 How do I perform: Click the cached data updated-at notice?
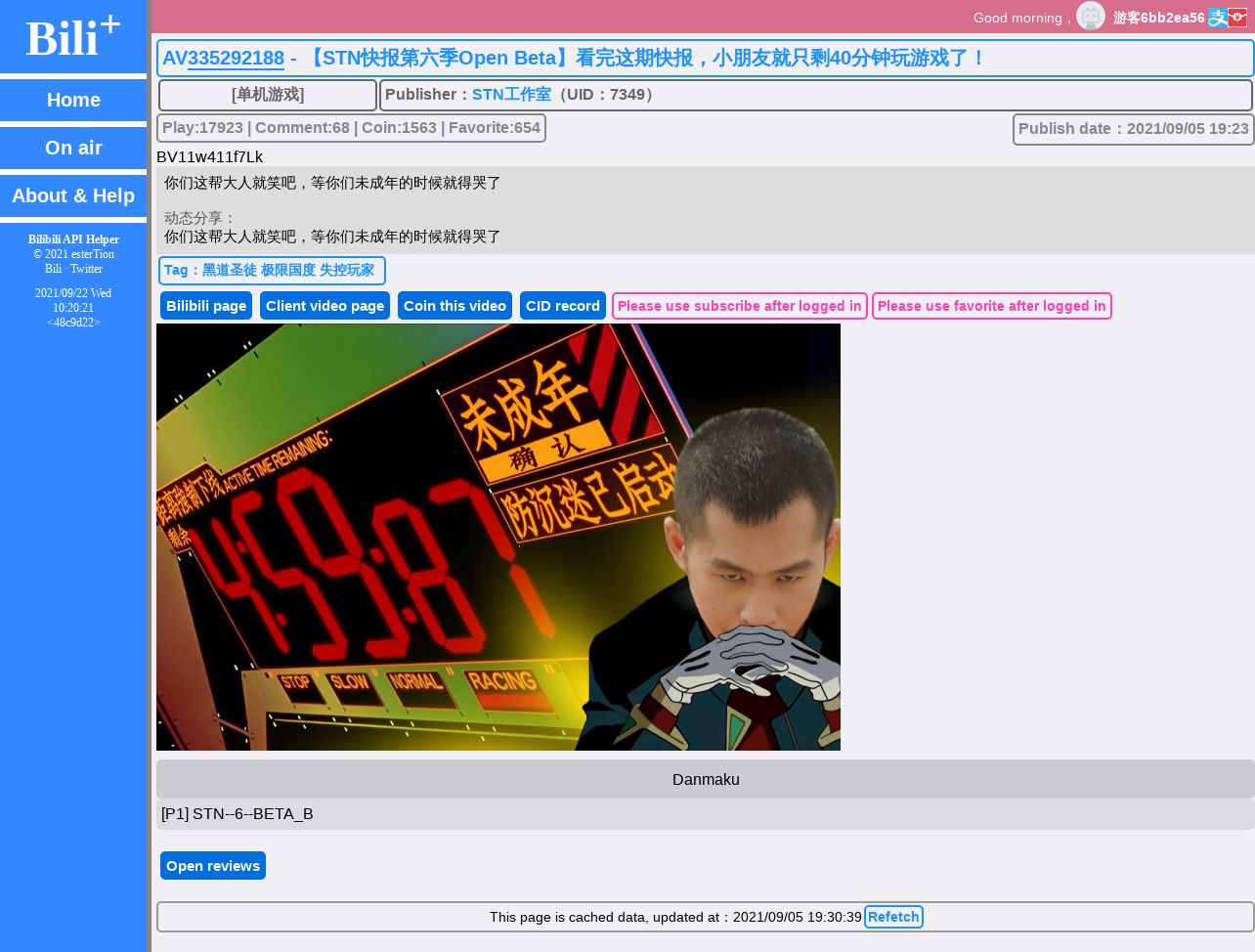coord(675,917)
